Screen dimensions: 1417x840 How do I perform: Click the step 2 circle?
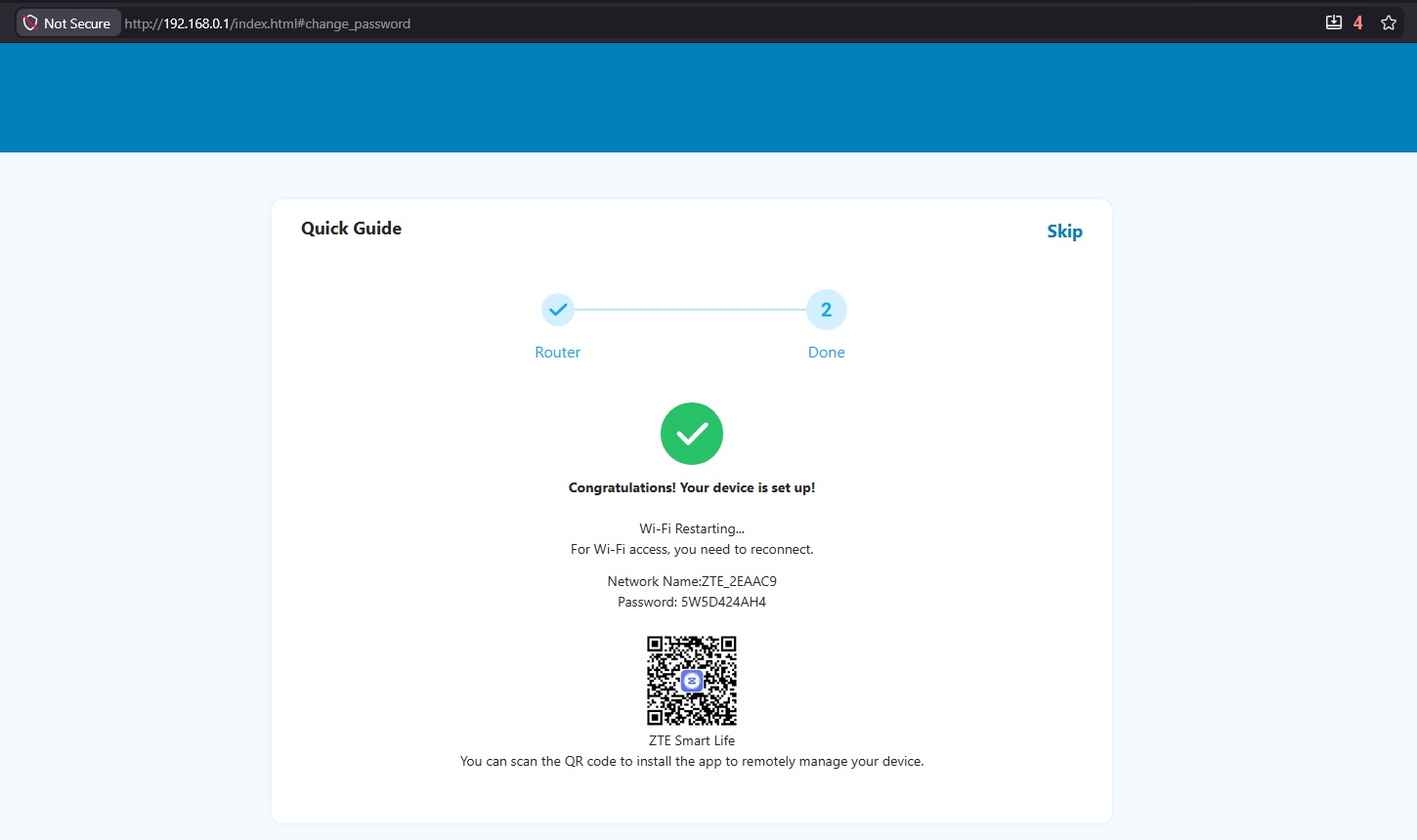[x=826, y=310]
